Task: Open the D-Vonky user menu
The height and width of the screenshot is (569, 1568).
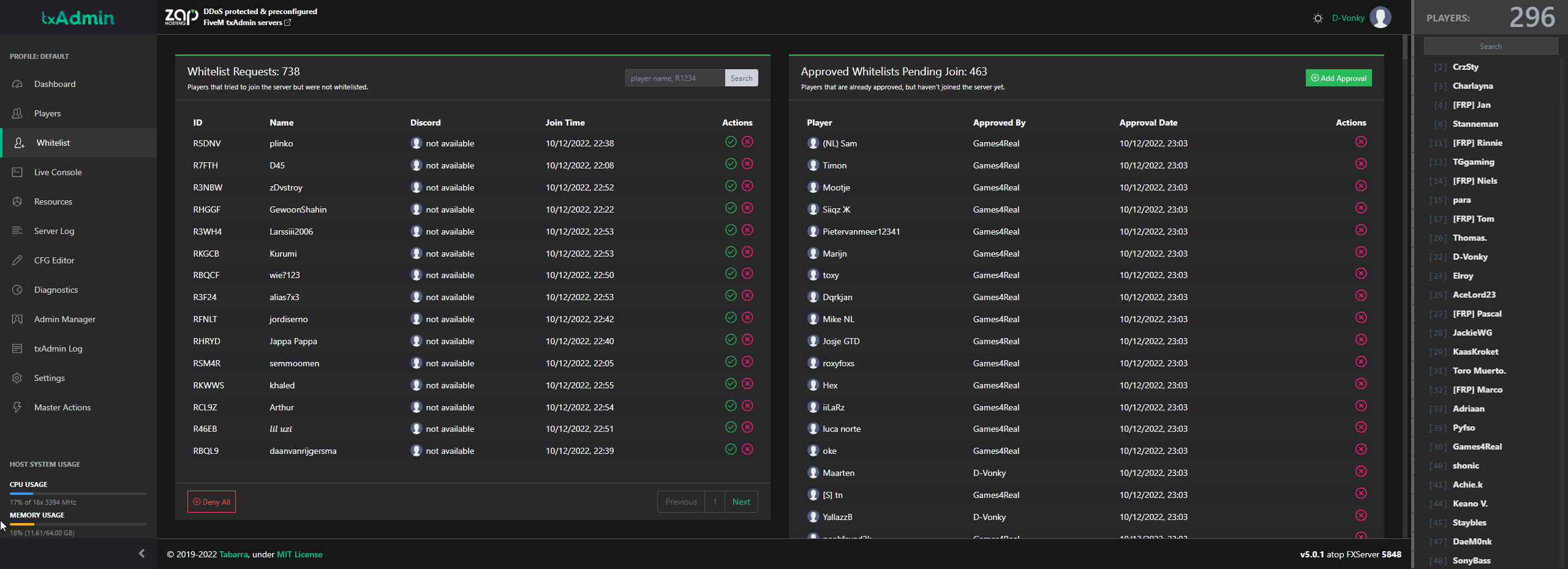Action: [x=1347, y=18]
